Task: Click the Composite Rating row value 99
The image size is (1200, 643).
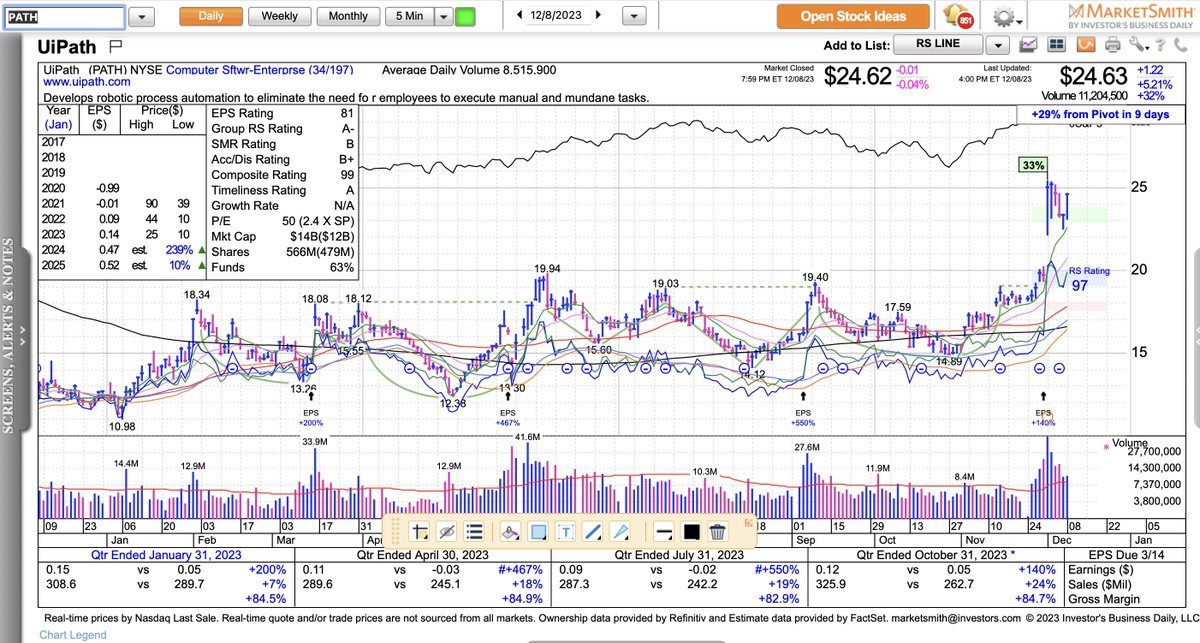Action: pyautogui.click(x=346, y=174)
